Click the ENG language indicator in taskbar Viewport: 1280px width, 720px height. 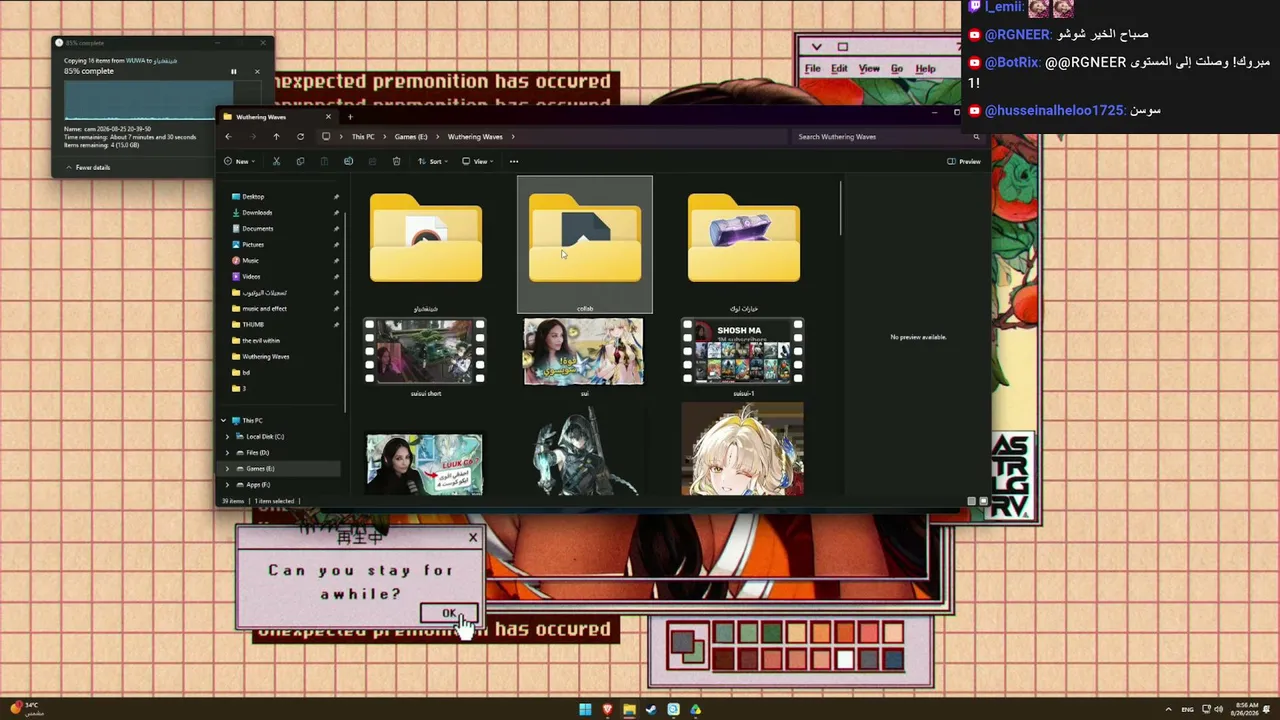click(x=1187, y=709)
